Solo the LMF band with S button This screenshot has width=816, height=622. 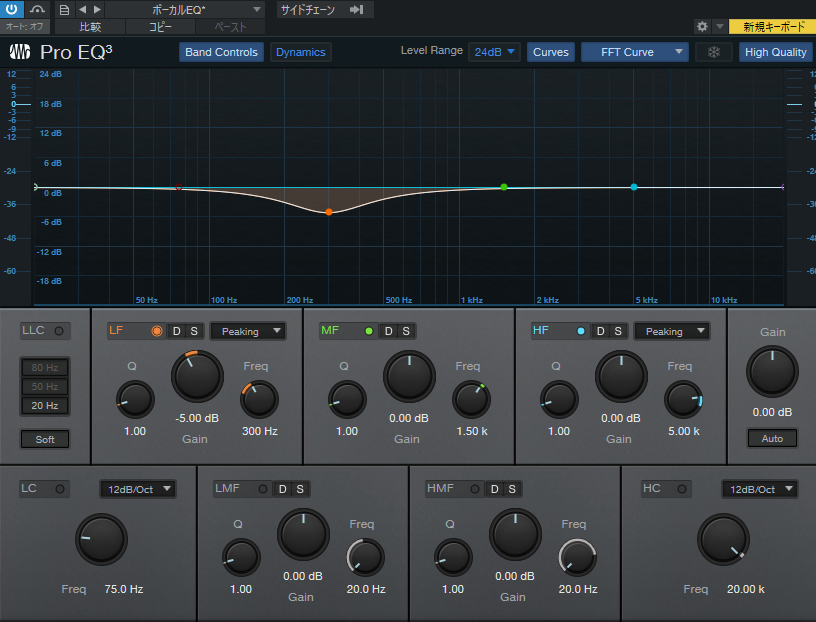[x=300, y=489]
